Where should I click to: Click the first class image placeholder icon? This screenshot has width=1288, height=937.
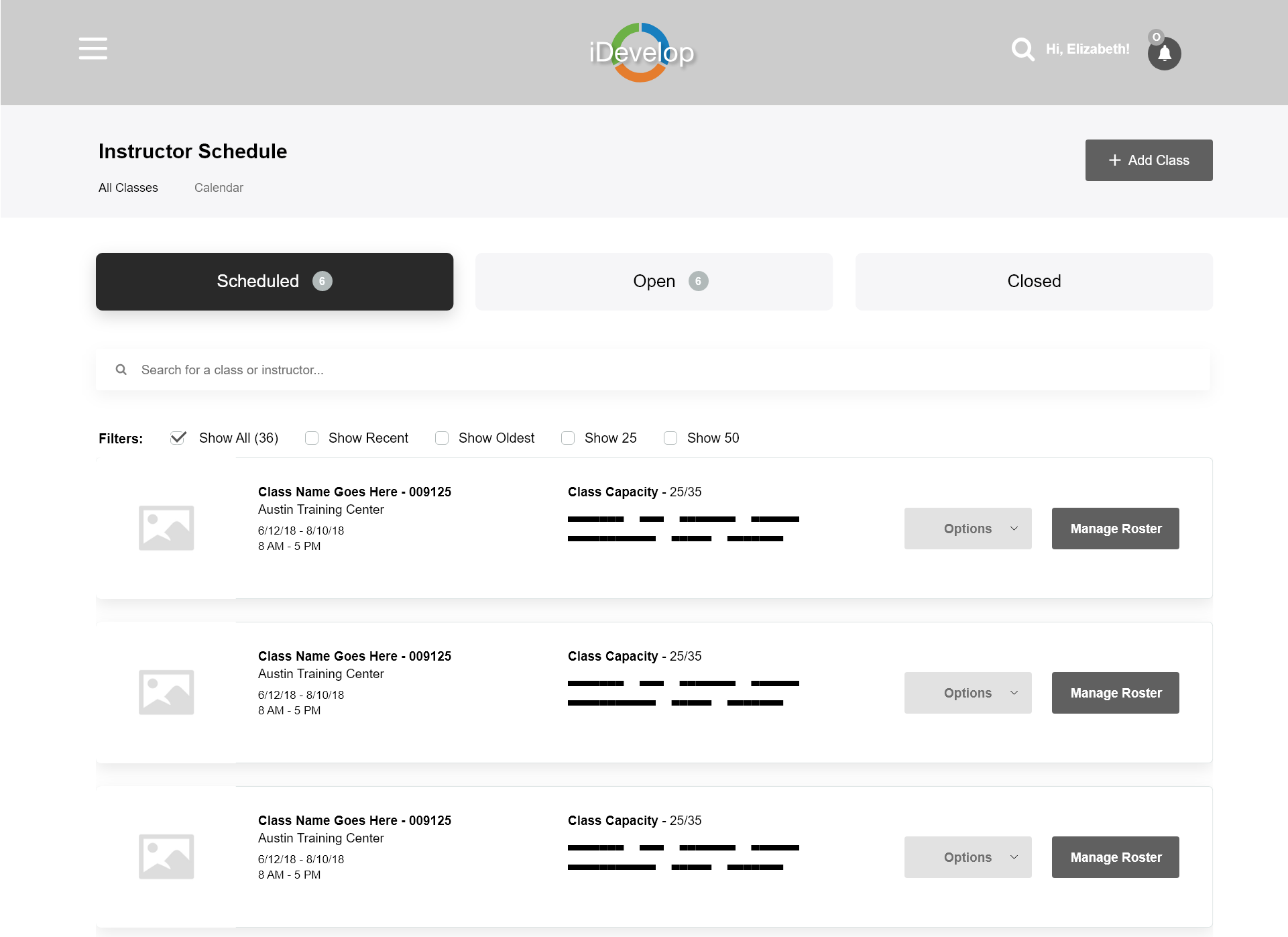[166, 528]
